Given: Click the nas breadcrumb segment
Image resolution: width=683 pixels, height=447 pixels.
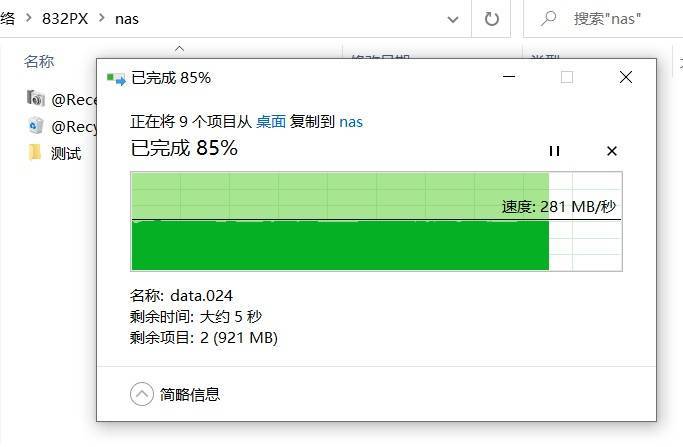Looking at the screenshot, I should (x=127, y=19).
